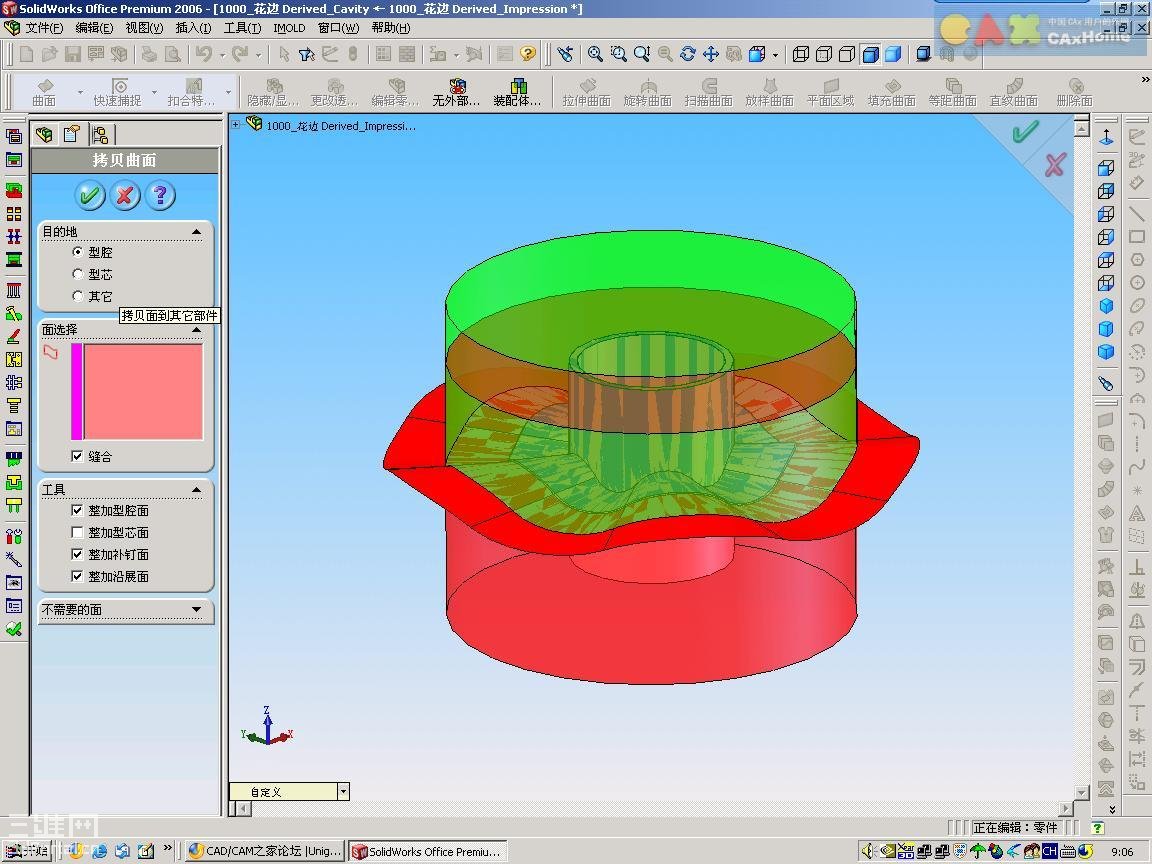Viewport: 1152px width, 864px height.
Task: Cancel with the red X in PropertyManager
Action: coord(125,195)
